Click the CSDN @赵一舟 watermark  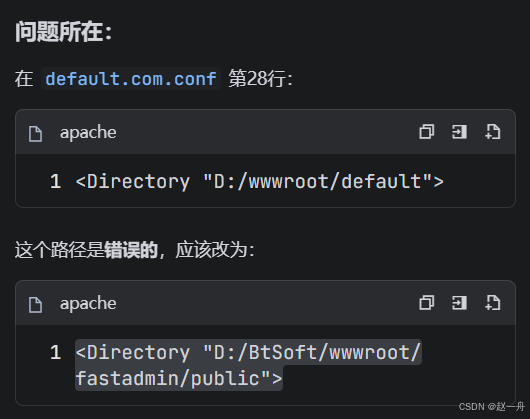coord(492,406)
